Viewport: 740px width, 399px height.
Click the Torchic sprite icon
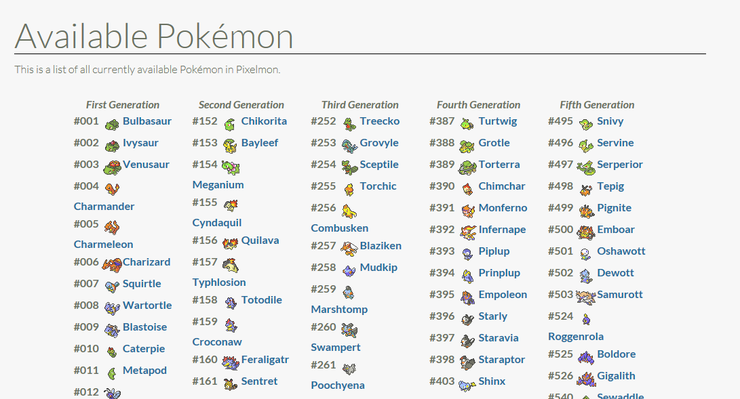click(x=349, y=189)
